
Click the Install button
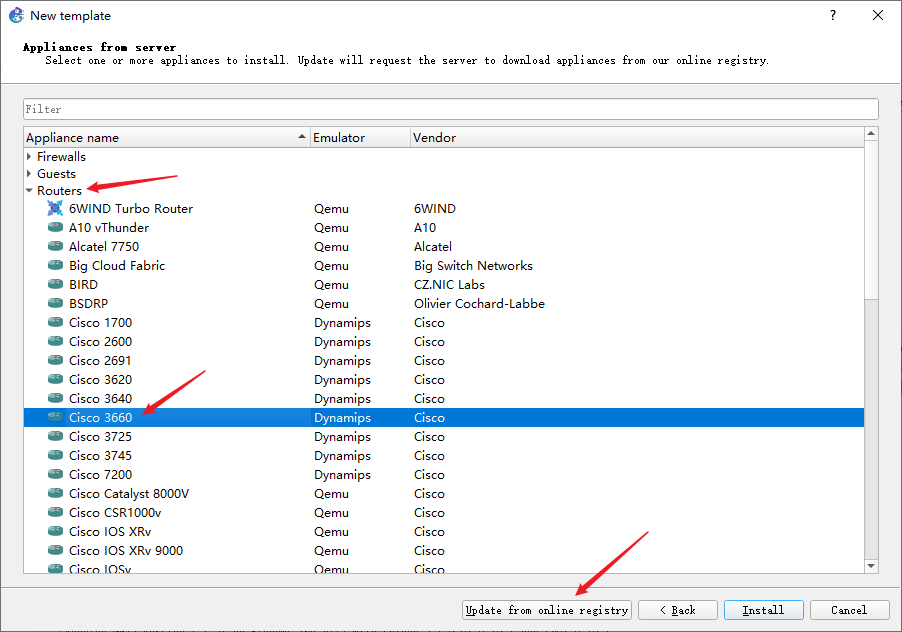pos(763,610)
